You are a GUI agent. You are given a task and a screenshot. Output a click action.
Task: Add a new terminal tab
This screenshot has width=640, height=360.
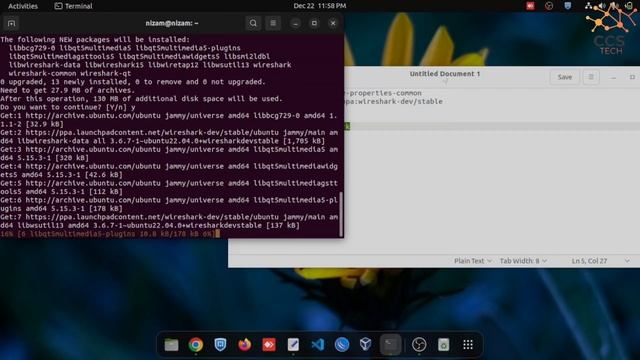tap(11, 23)
